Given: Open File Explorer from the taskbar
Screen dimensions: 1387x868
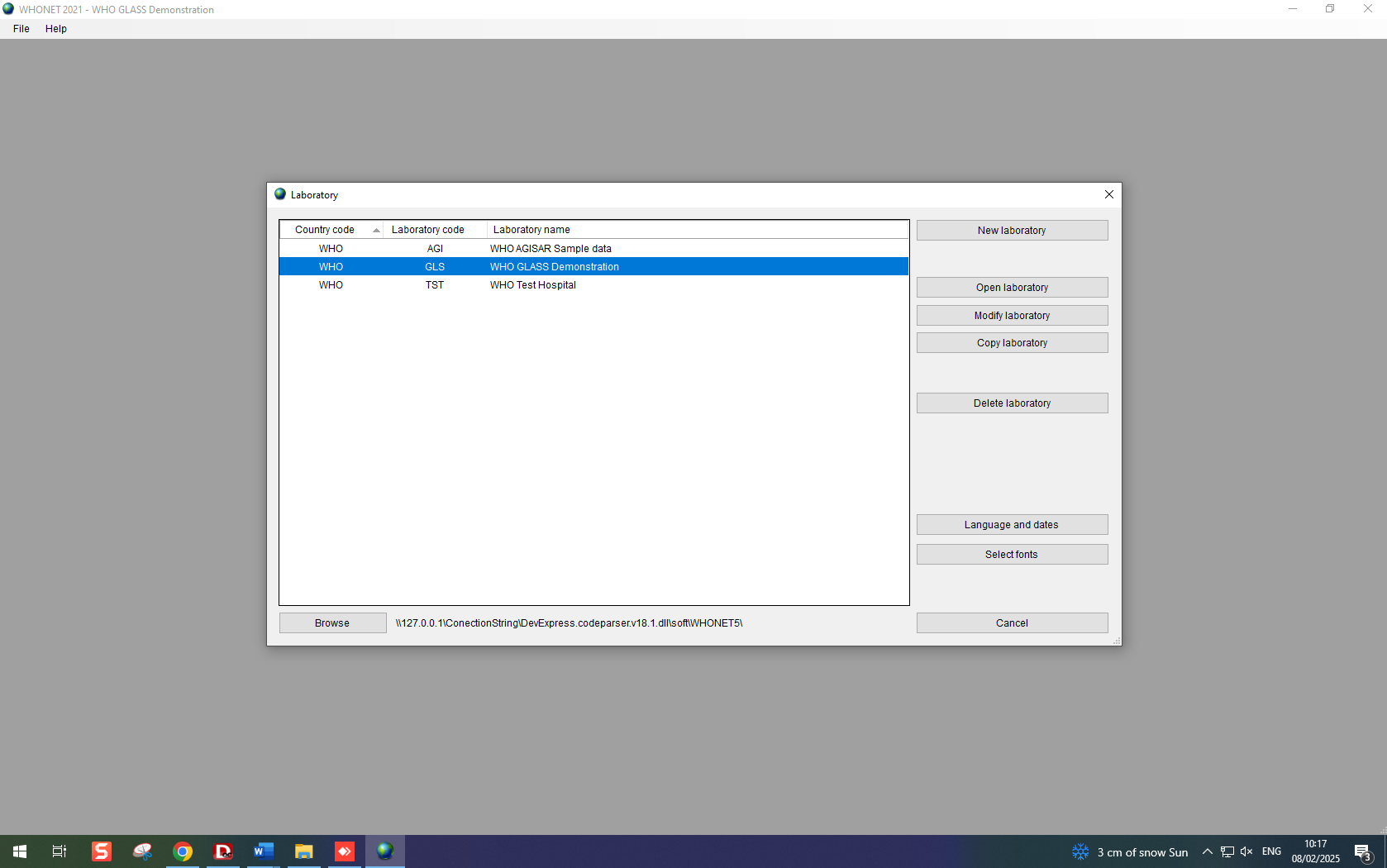Looking at the screenshot, I should click(x=304, y=851).
